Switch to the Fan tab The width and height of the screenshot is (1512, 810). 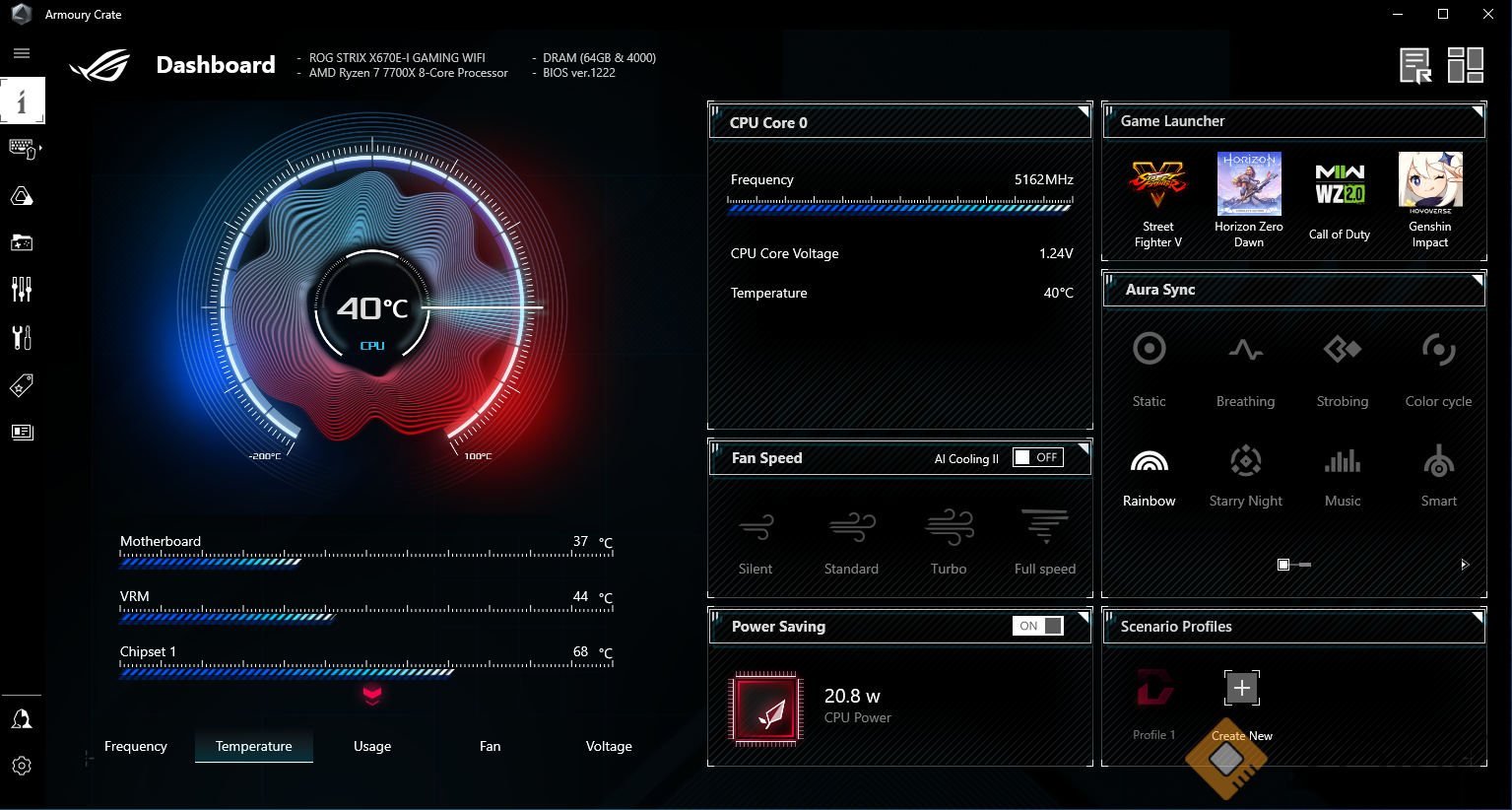tap(491, 746)
